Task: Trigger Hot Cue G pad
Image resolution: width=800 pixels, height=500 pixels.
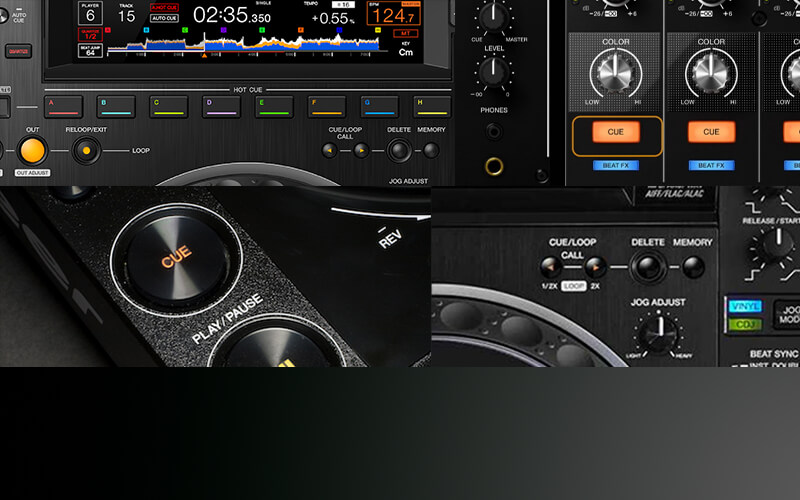Action: click(x=380, y=107)
